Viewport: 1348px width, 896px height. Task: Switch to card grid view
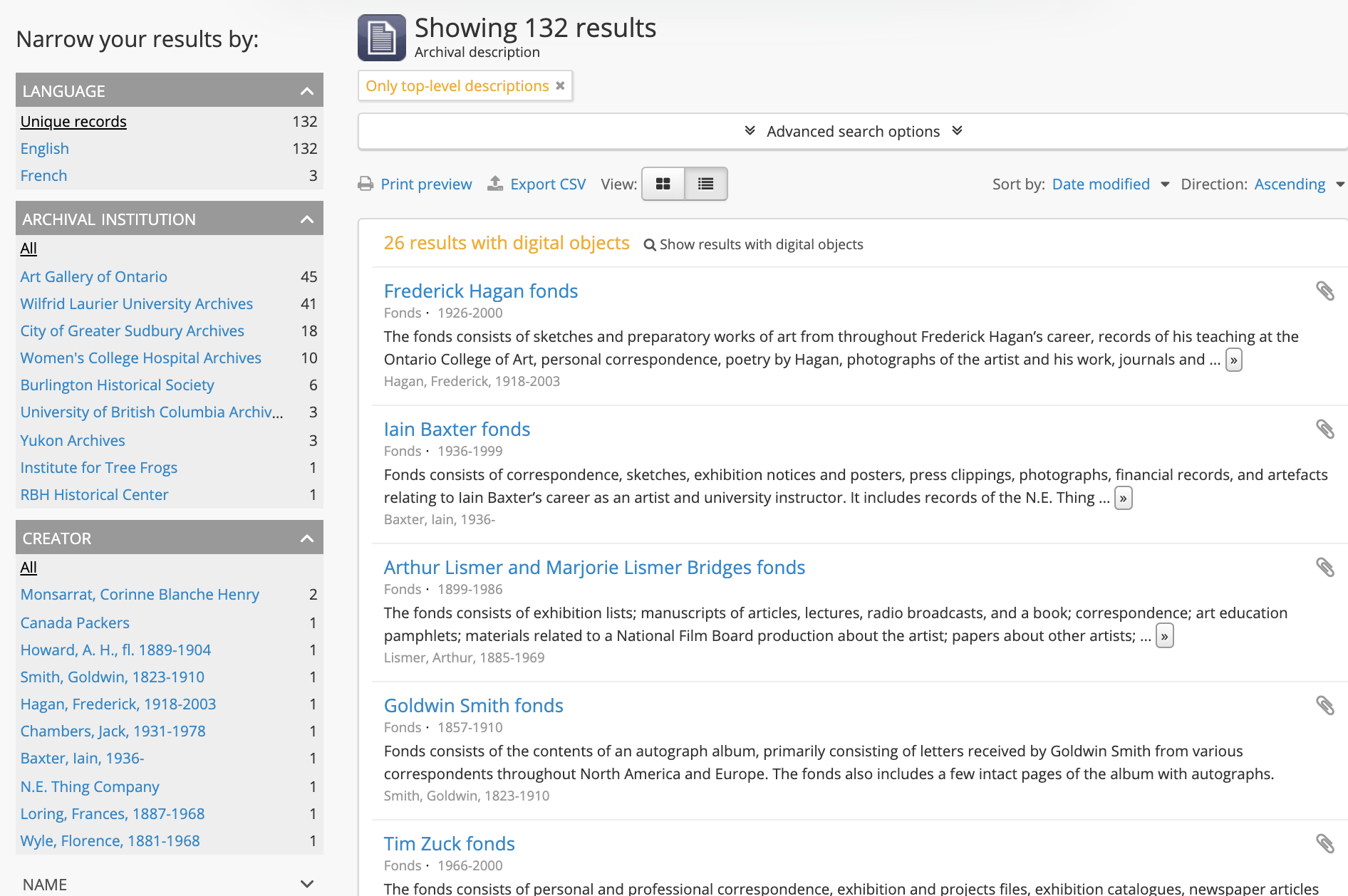663,184
